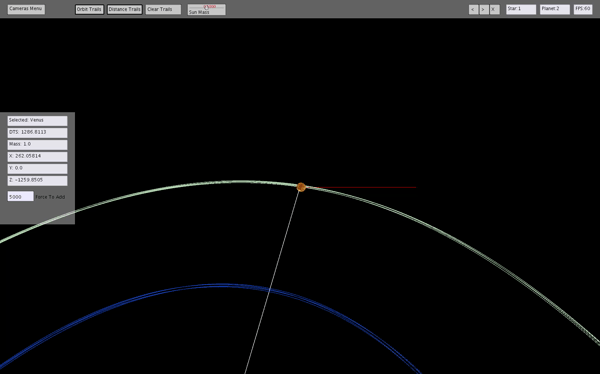Select the Z coordinate field

tap(38, 181)
